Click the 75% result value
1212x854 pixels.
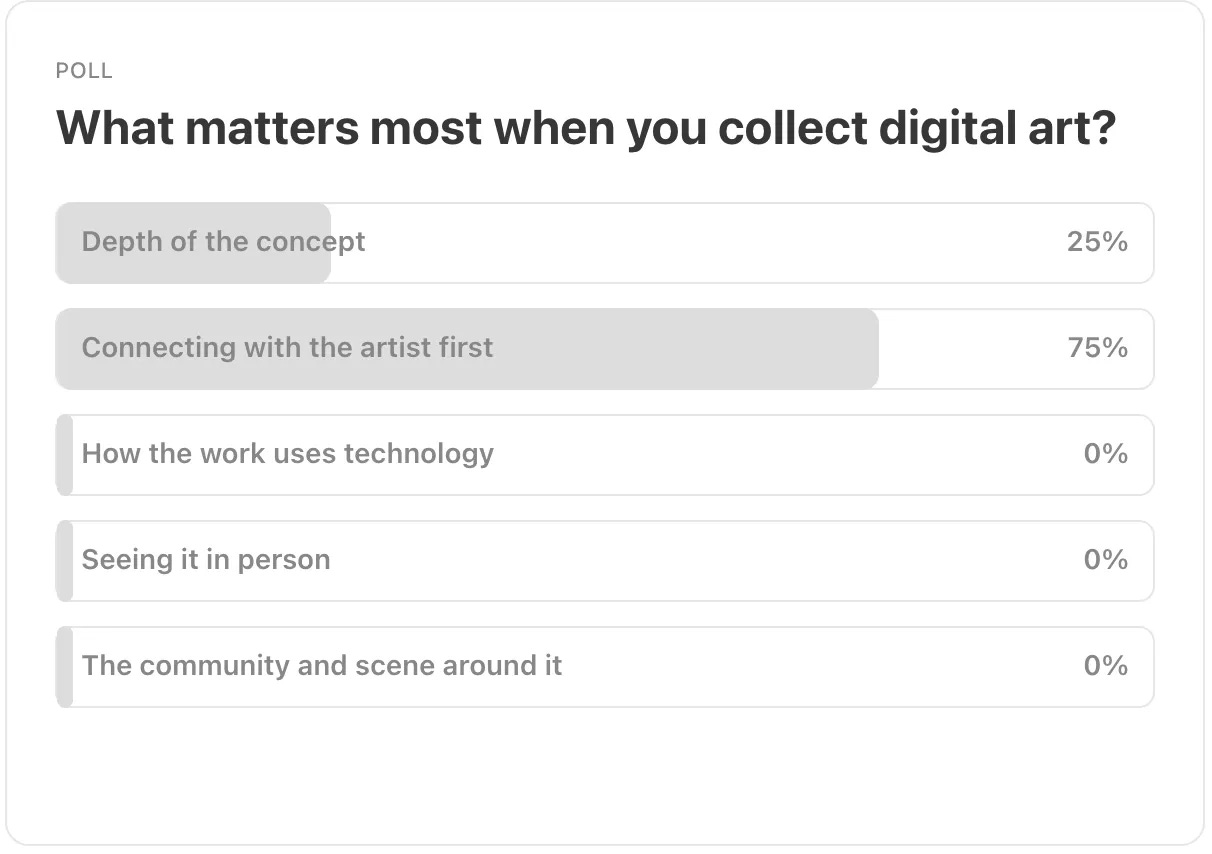1097,348
